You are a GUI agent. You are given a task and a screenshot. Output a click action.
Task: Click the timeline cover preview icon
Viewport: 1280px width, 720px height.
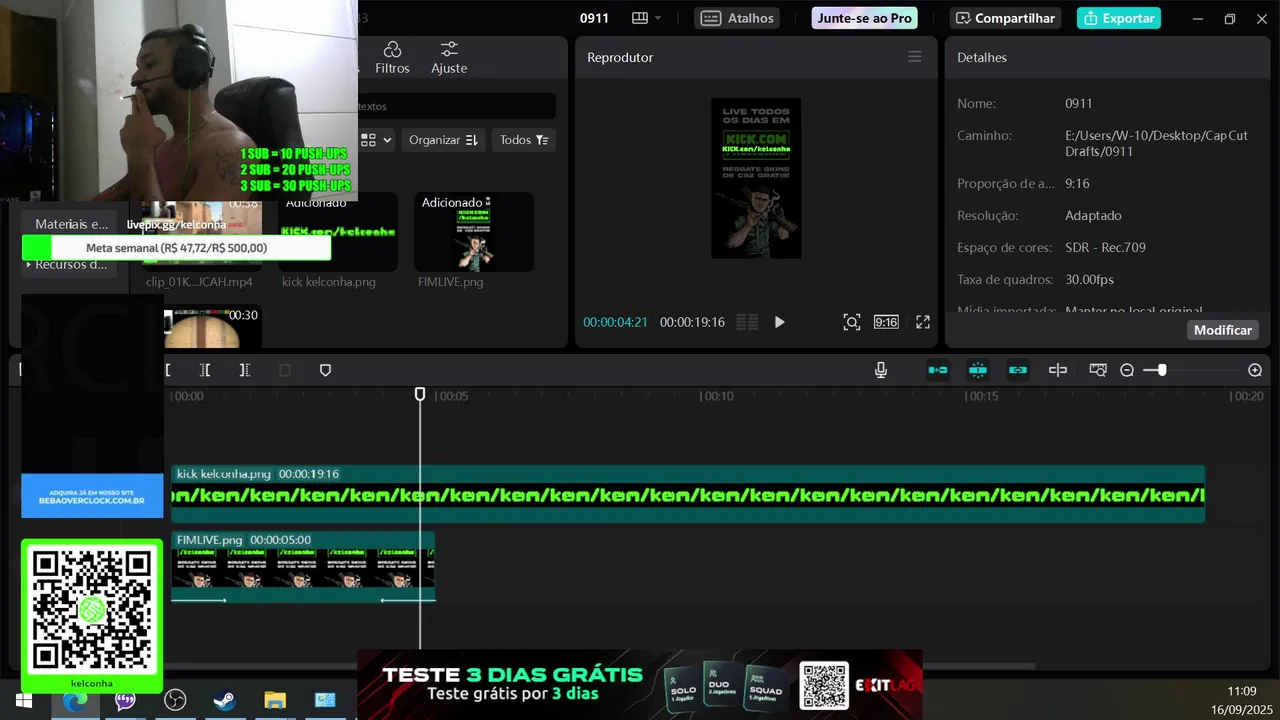click(x=1098, y=370)
